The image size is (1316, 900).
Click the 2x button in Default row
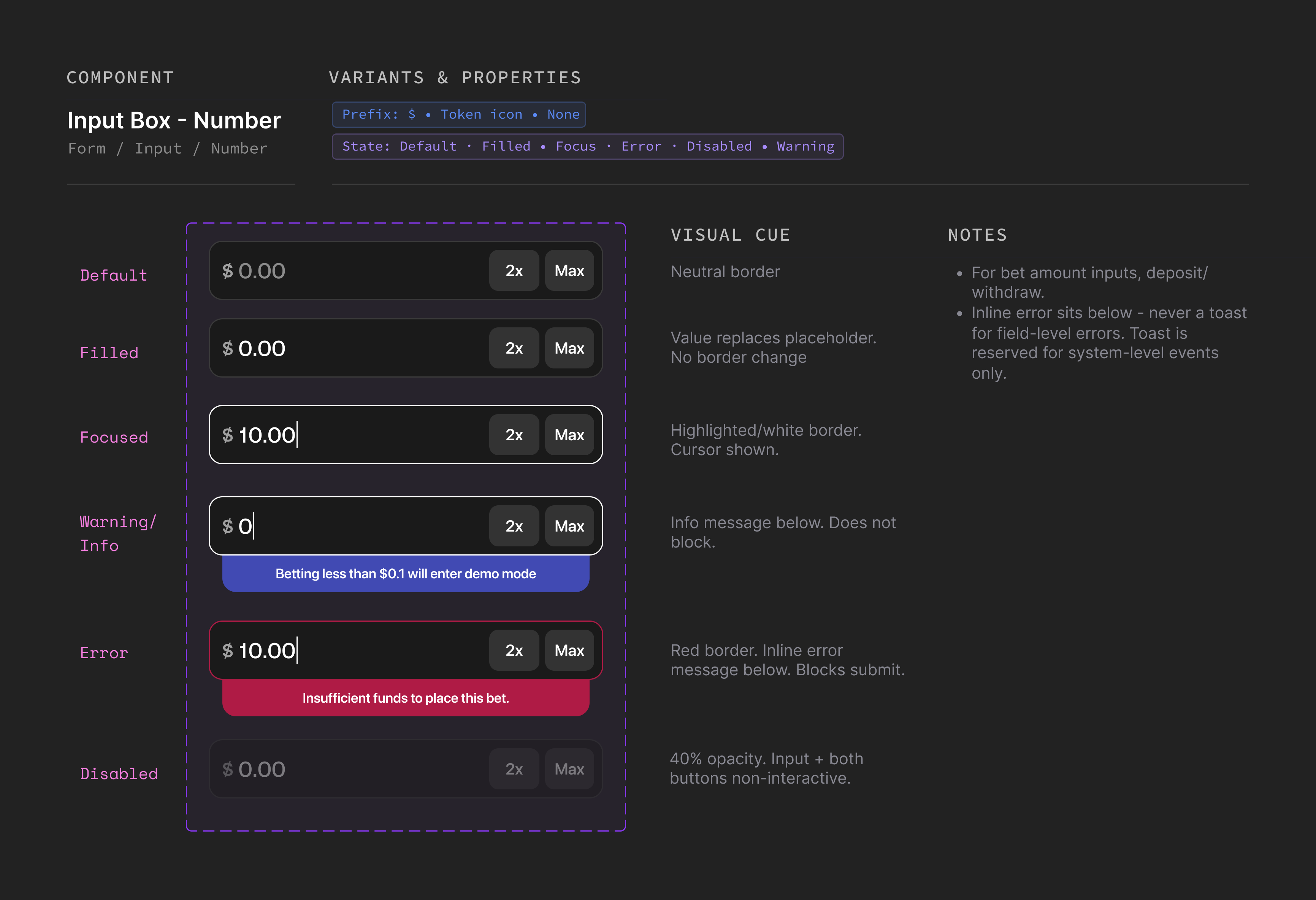pyautogui.click(x=514, y=271)
